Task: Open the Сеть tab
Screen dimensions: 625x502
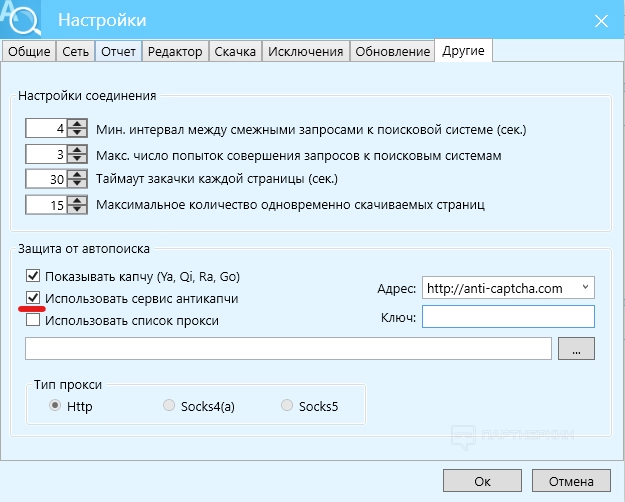Action: 72,52
